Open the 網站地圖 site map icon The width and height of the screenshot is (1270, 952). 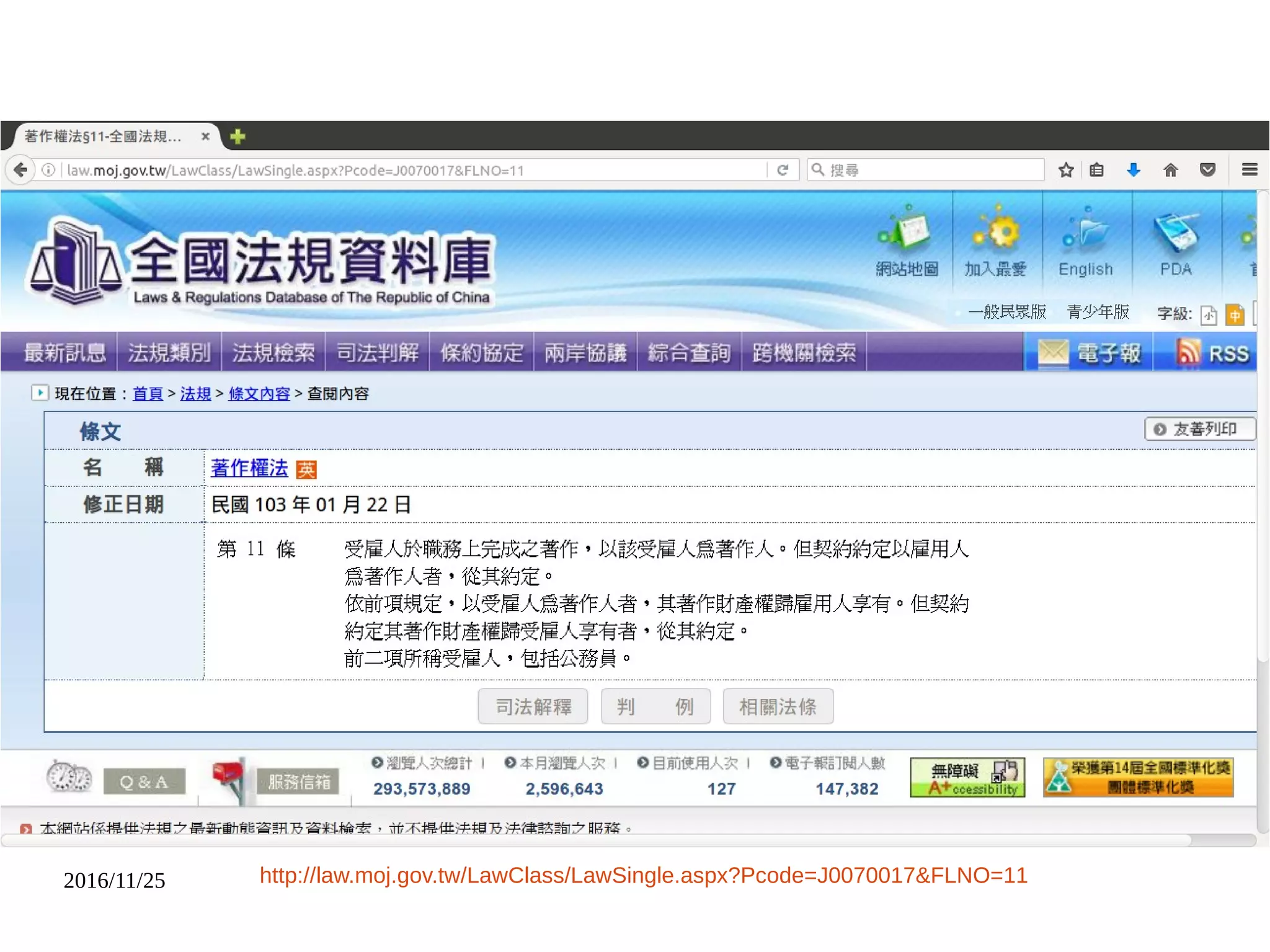pos(907,241)
